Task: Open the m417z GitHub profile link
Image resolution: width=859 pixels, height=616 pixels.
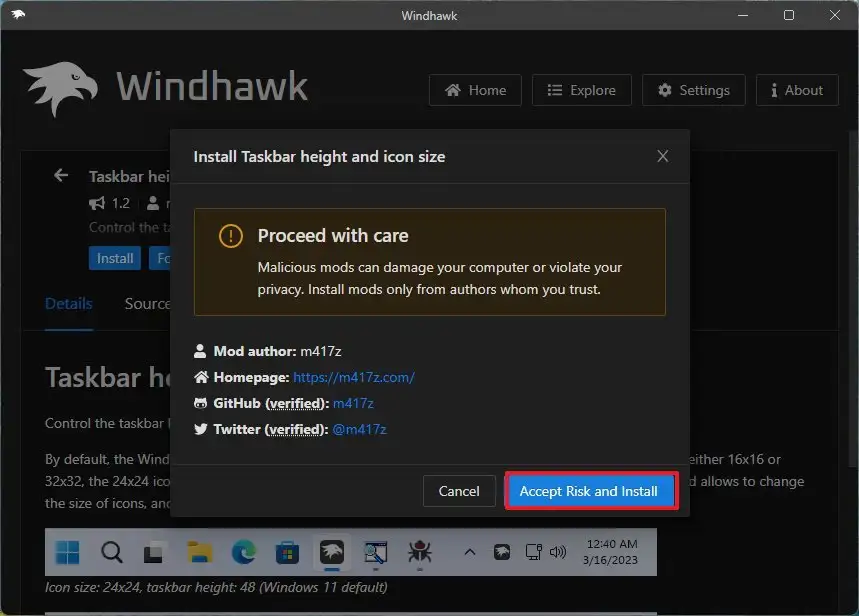Action: click(353, 403)
